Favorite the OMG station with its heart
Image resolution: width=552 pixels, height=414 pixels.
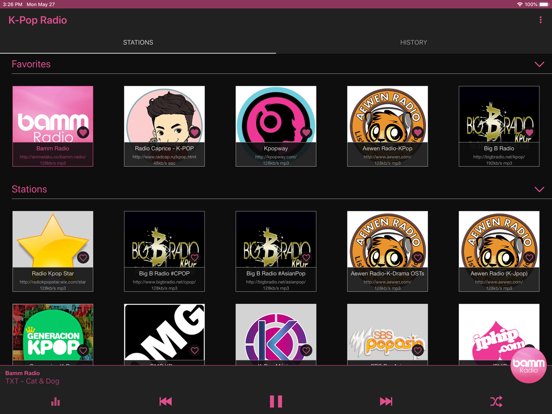195,350
